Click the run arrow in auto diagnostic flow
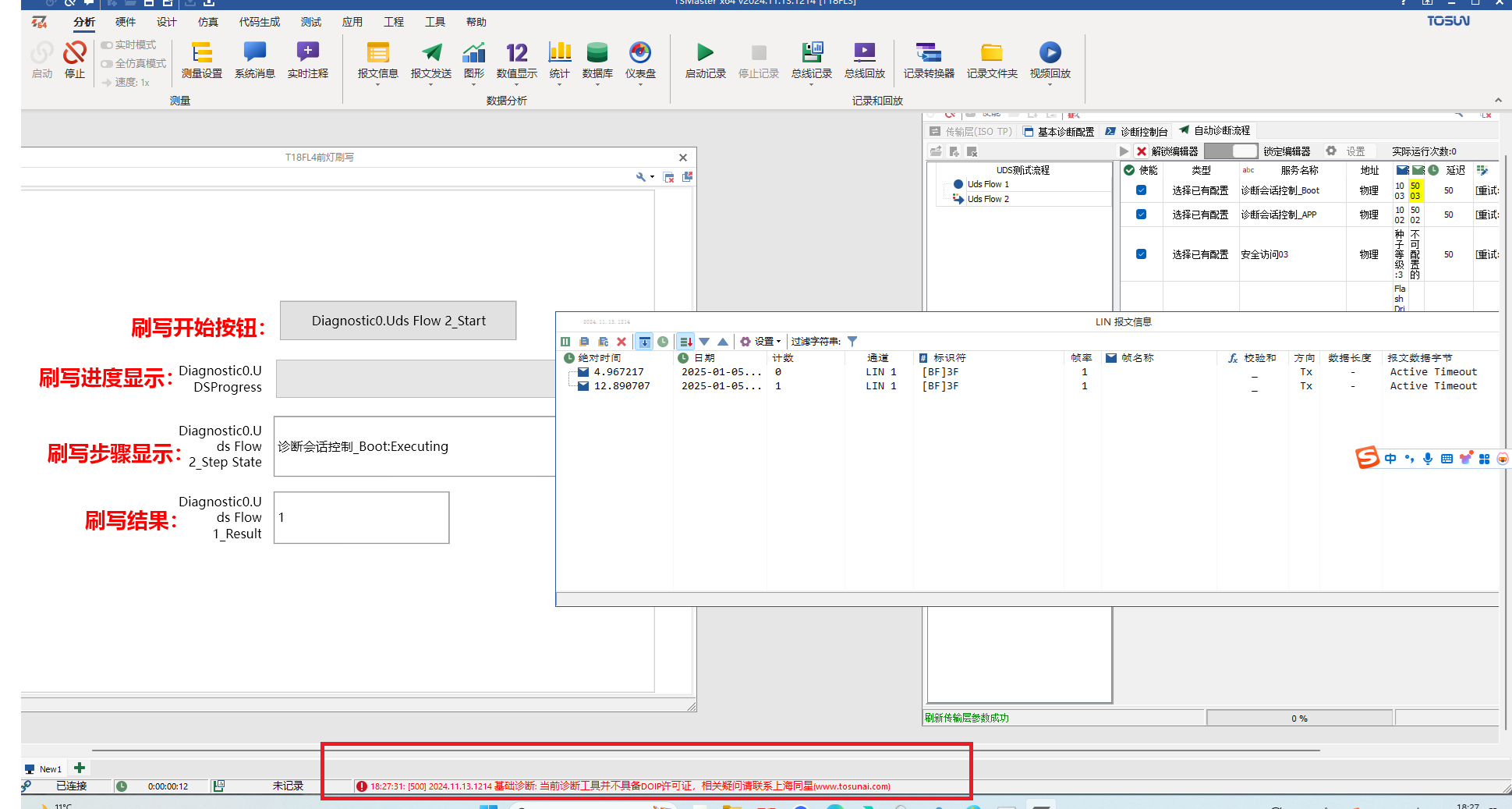The image size is (1512, 809). coord(1124,151)
